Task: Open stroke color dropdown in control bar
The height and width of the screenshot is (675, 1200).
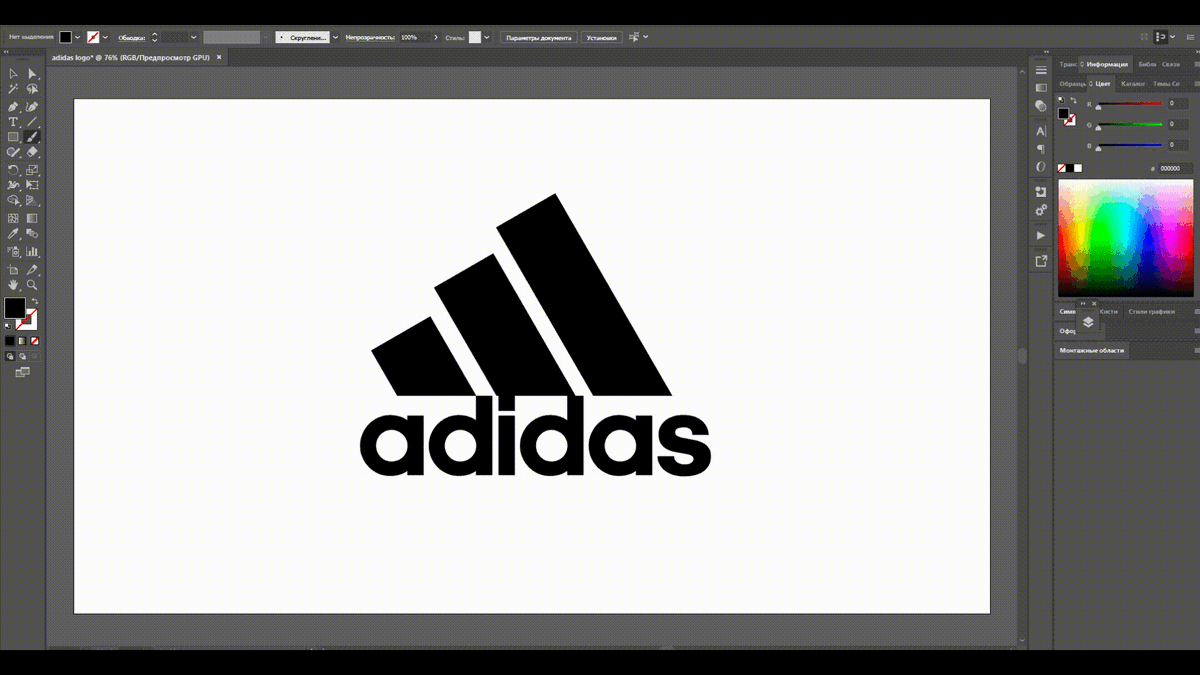Action: click(106, 37)
